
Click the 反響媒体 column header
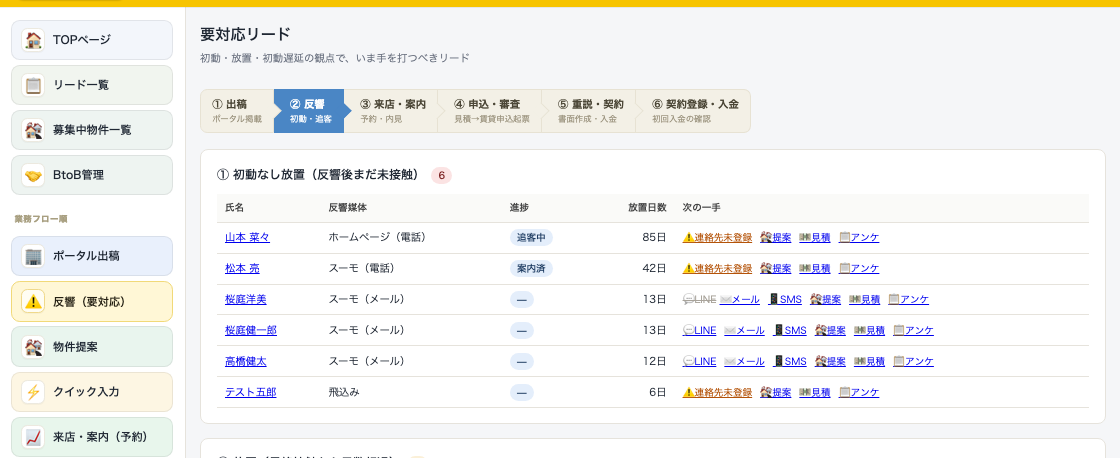pyautogui.click(x=348, y=208)
